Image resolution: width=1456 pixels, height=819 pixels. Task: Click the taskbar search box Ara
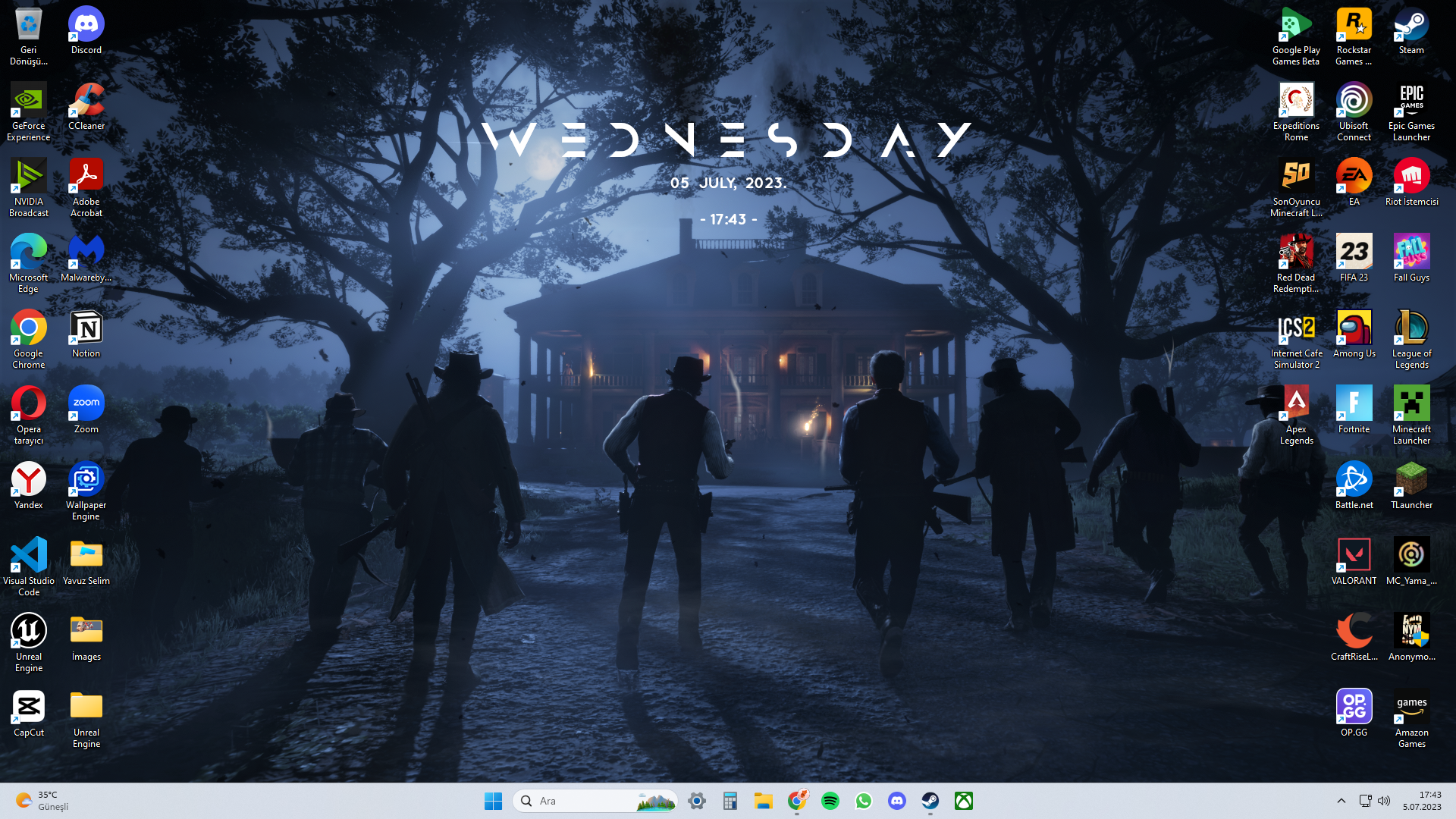(x=595, y=801)
